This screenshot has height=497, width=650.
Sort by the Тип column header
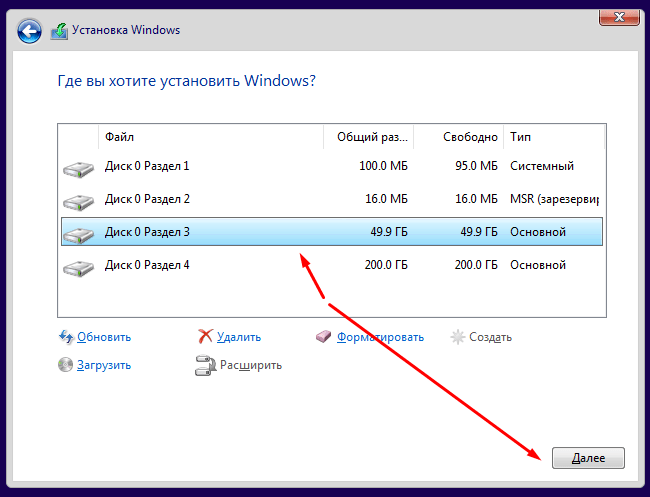pyautogui.click(x=554, y=137)
